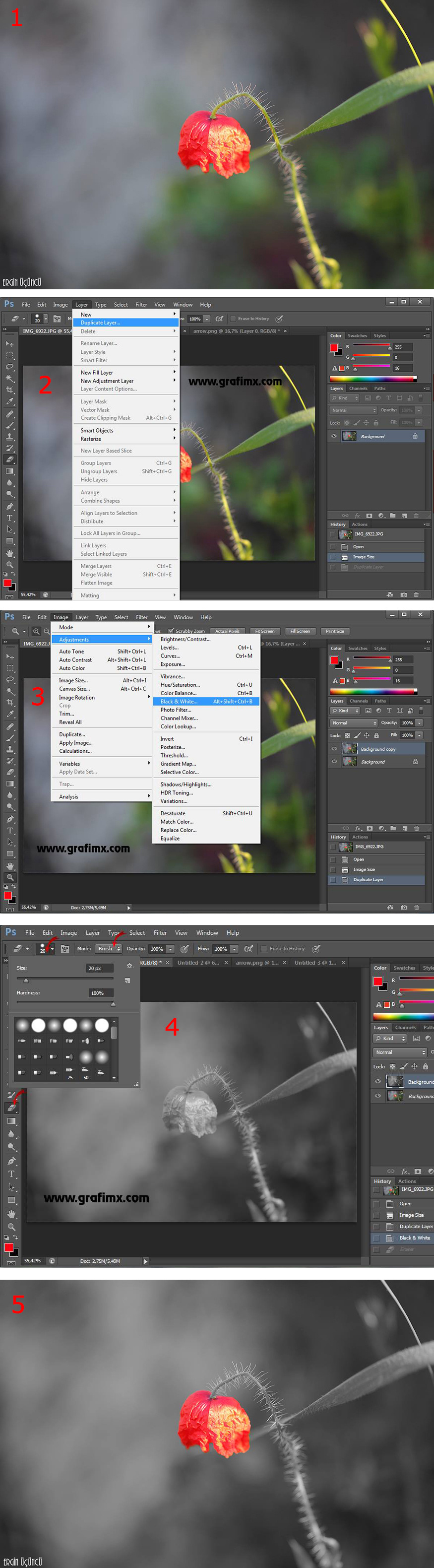Select the Eraser tool in the Layer-menu window
The image size is (434, 1568).
[10, 459]
